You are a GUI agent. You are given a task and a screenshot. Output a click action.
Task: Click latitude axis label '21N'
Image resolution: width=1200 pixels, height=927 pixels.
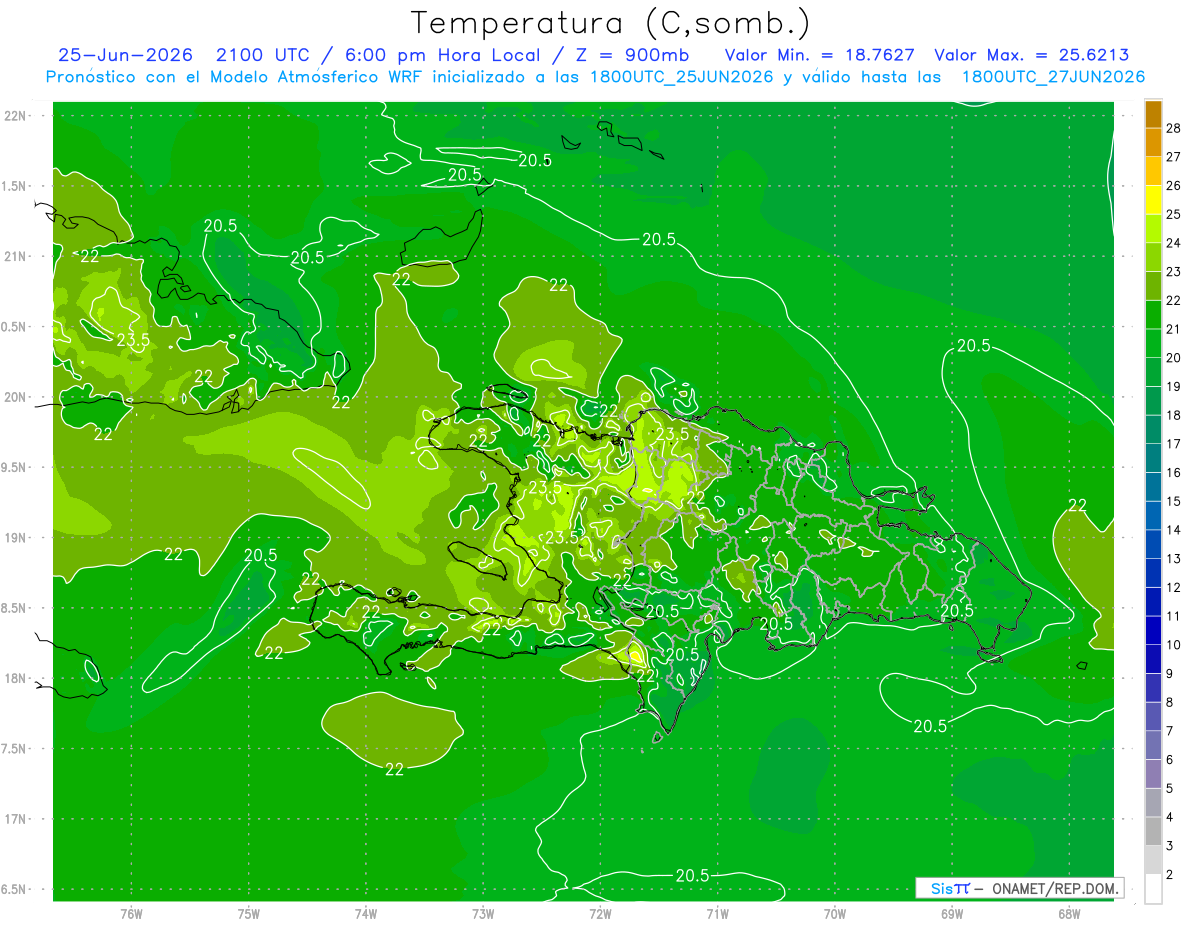15,256
